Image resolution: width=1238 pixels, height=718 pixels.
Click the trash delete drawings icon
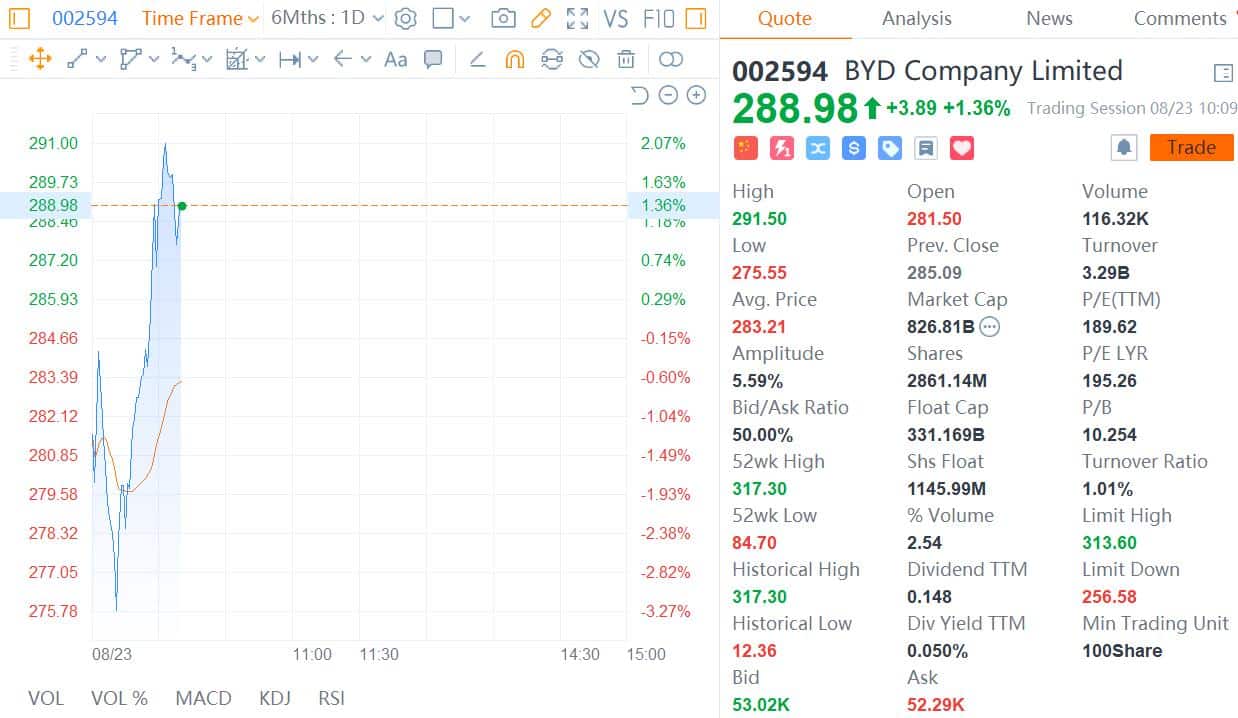tap(626, 59)
